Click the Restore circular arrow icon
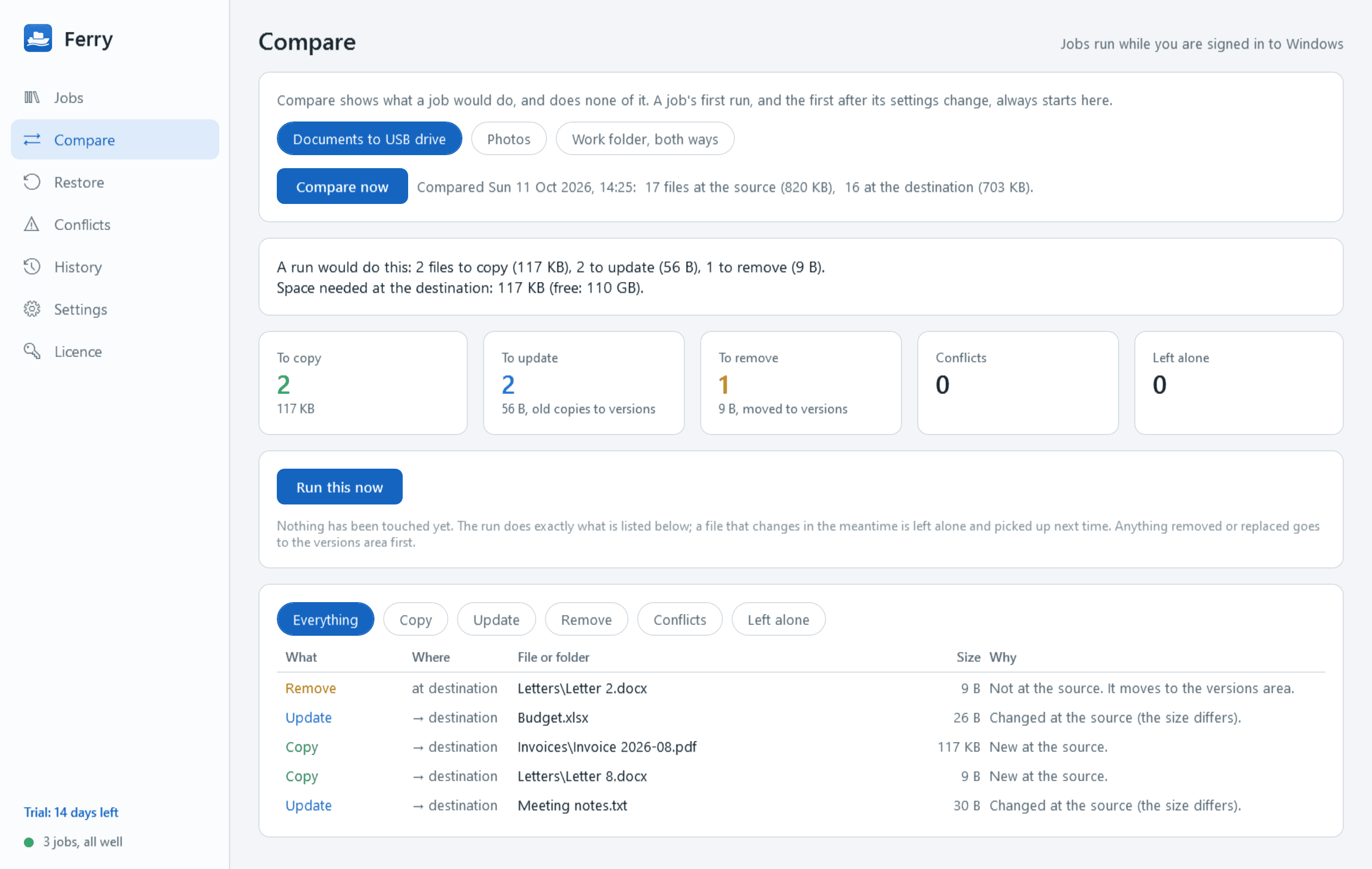 coord(32,182)
